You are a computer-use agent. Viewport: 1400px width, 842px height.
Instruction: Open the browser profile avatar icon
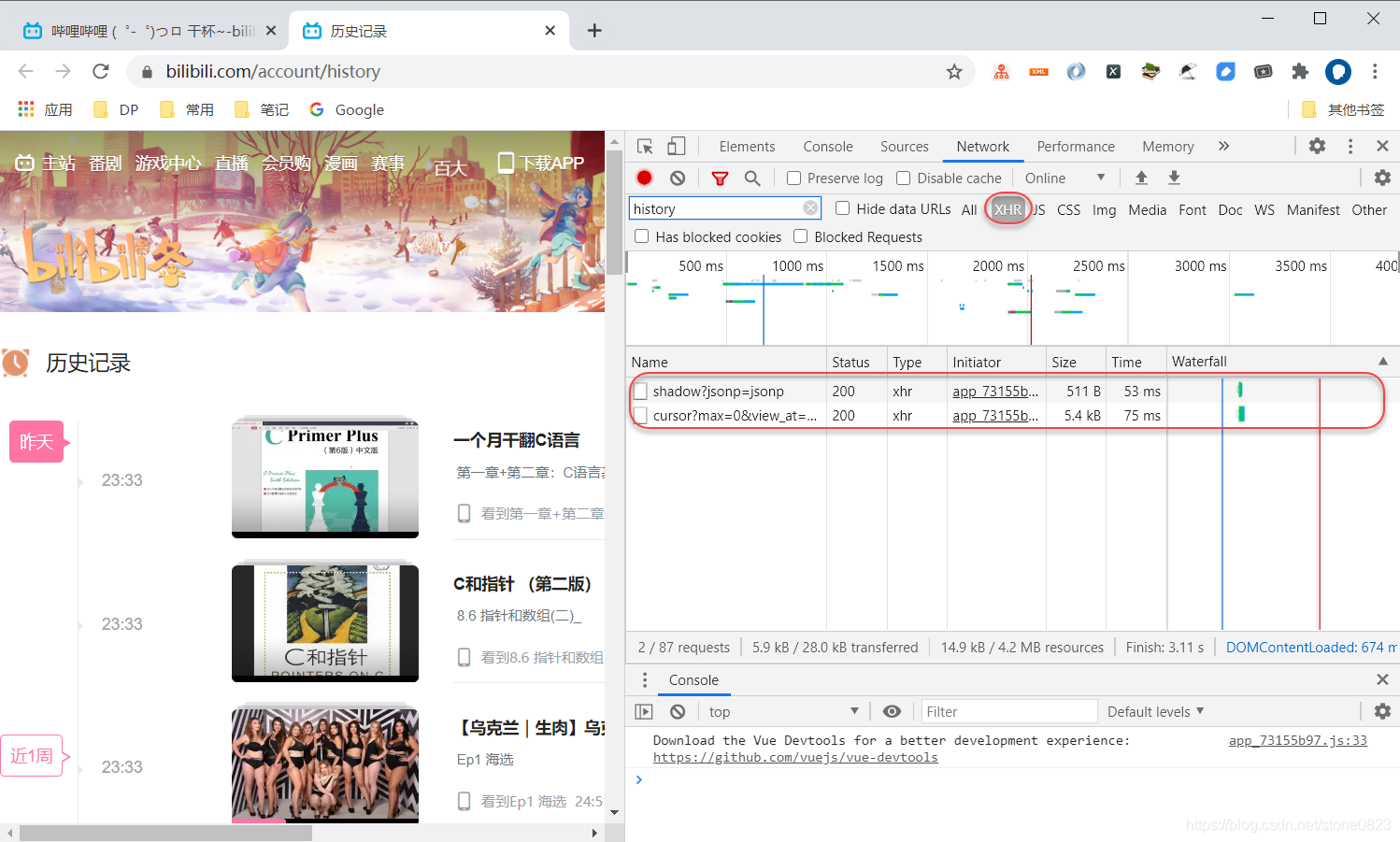1338,71
